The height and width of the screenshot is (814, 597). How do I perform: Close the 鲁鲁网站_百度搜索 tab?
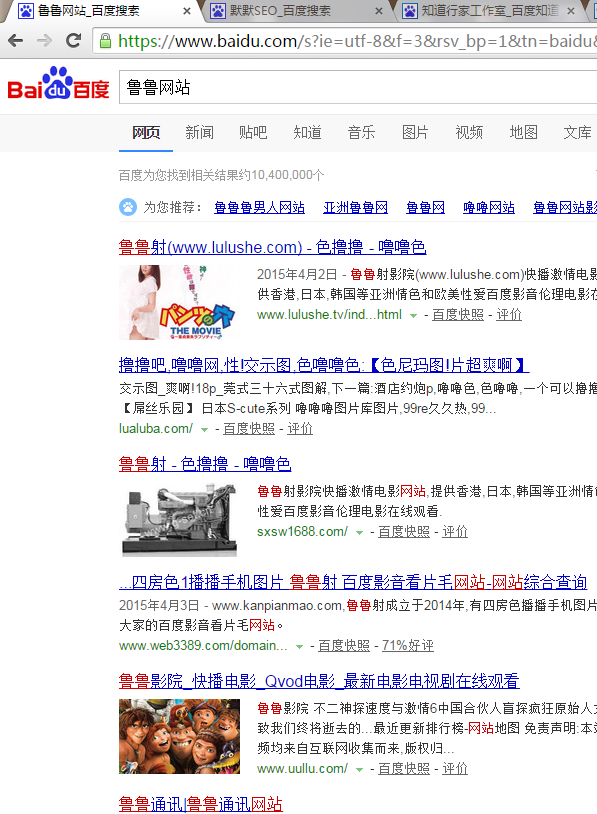click(x=187, y=11)
